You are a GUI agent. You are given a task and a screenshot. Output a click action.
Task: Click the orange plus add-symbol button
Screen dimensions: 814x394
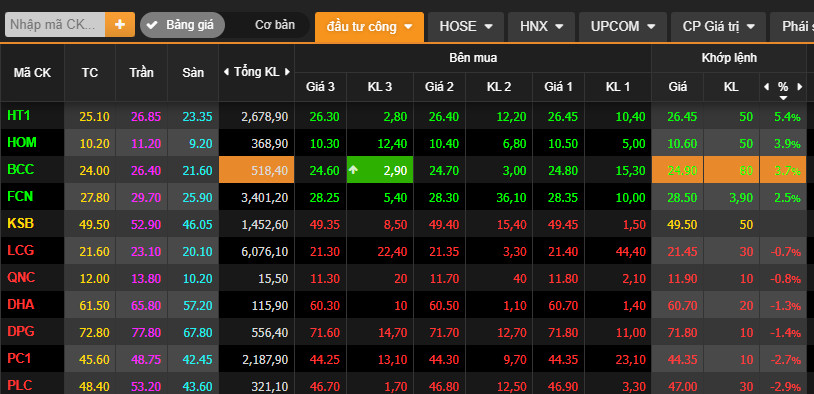pyautogui.click(x=120, y=24)
